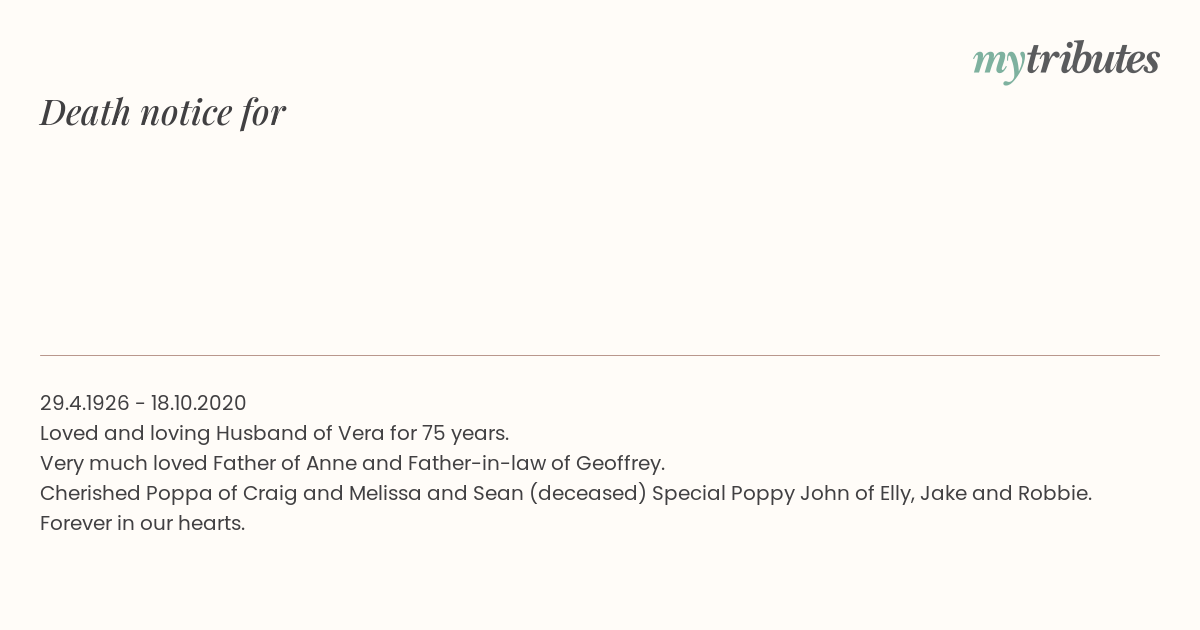Select the 'Death notice for' heading

click(x=163, y=112)
